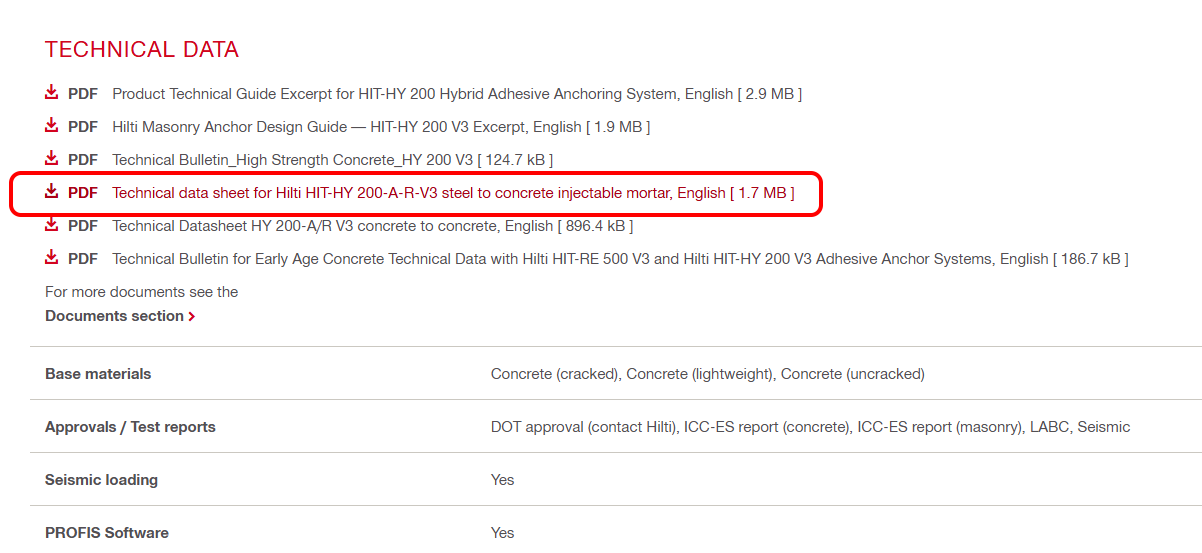Click PDF label of the 186.7 kB bulletin

click(x=83, y=259)
